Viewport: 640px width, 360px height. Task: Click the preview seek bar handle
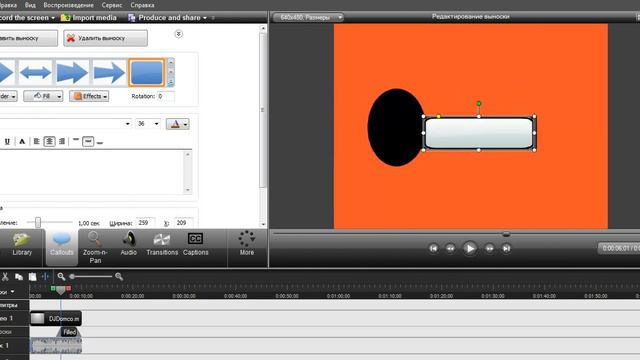(506, 234)
